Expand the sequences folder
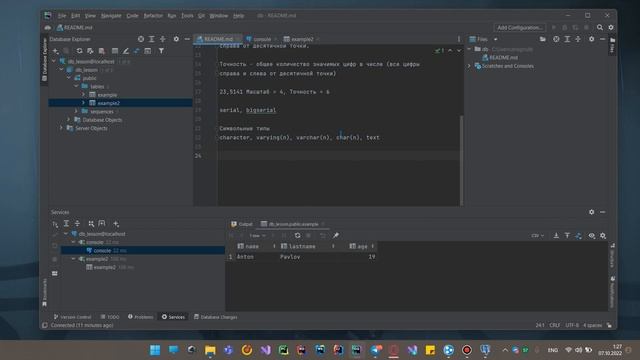This screenshot has height=360, width=640. point(76,111)
